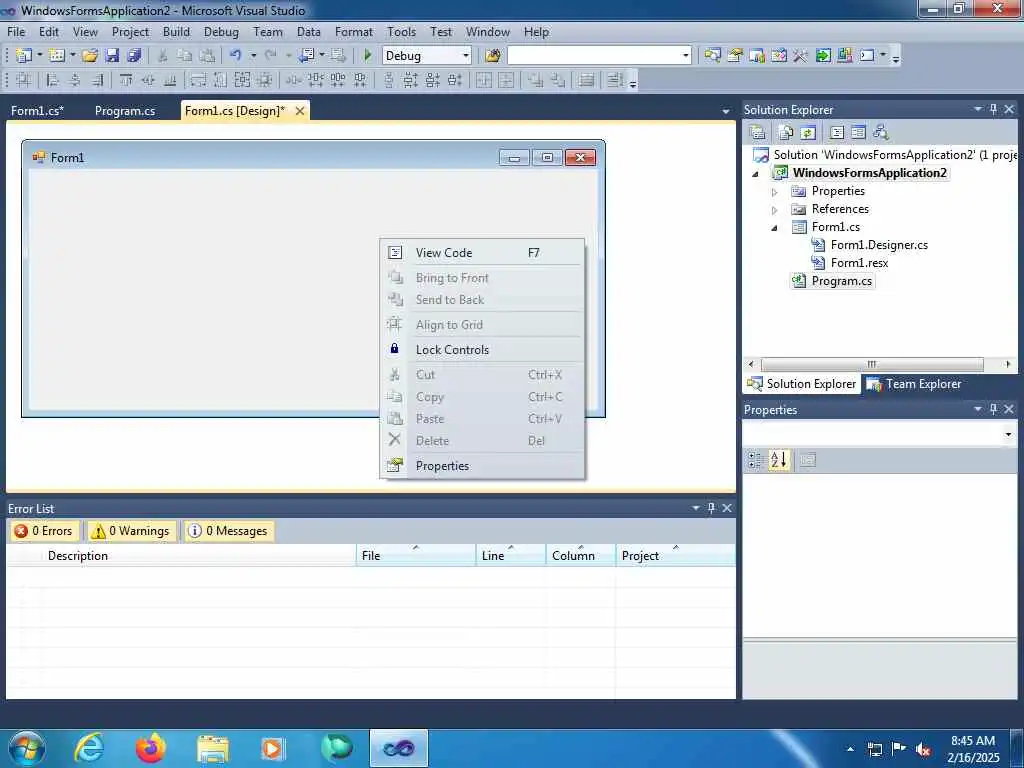The image size is (1024, 768).
Task: Click the Extension Manager toolbar icon
Action: click(845, 56)
